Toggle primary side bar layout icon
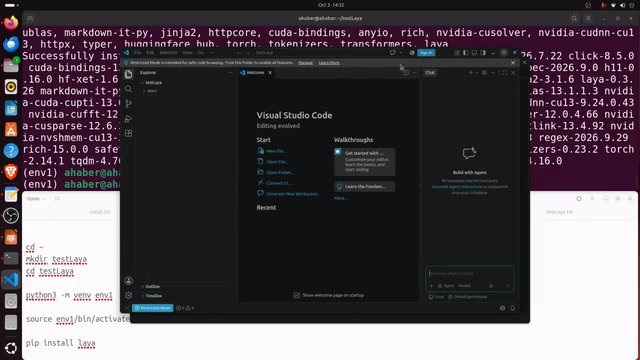Image resolution: width=640 pixels, height=360 pixels. [x=465, y=53]
